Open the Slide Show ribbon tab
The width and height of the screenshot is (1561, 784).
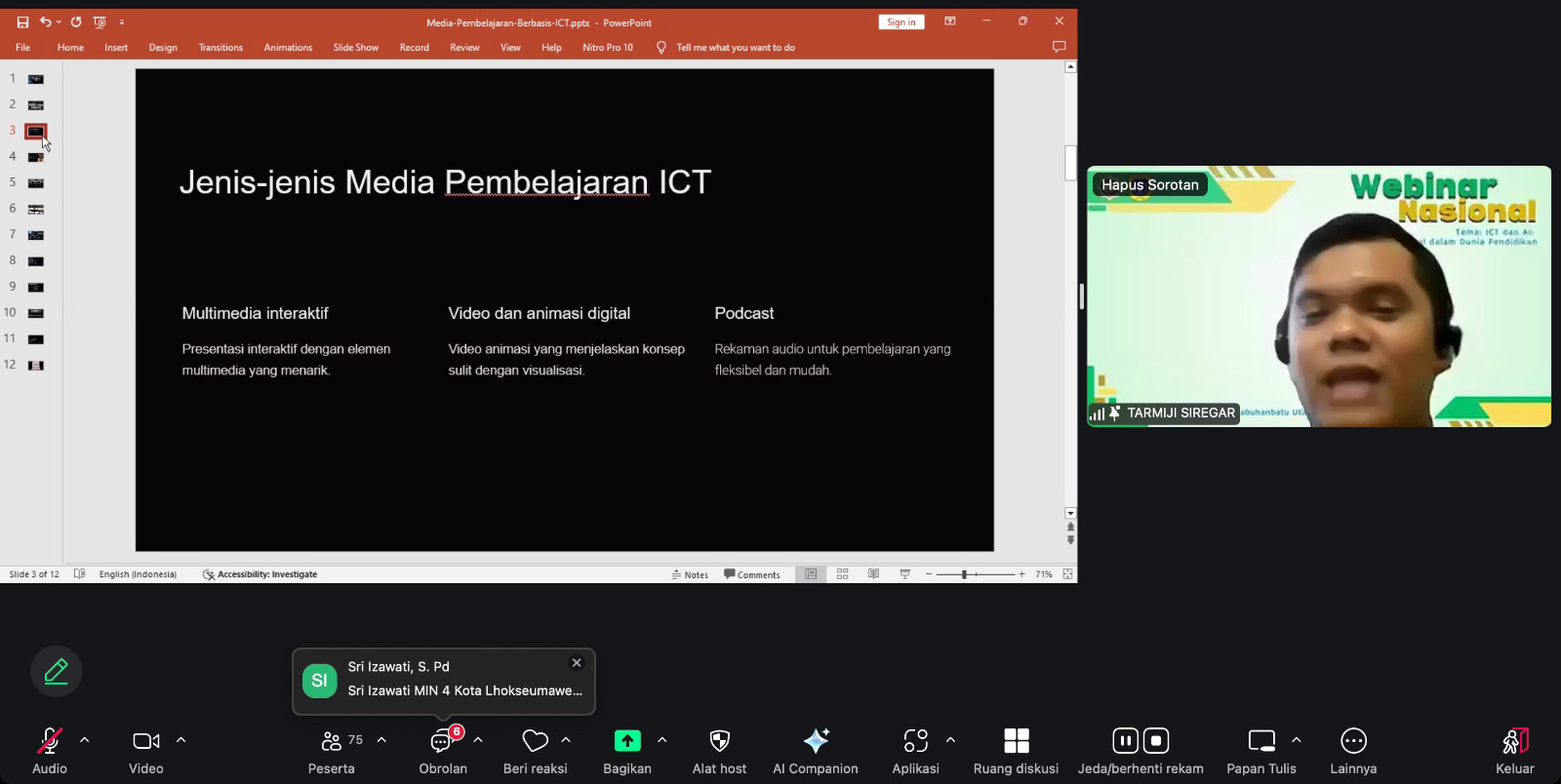[x=355, y=47]
